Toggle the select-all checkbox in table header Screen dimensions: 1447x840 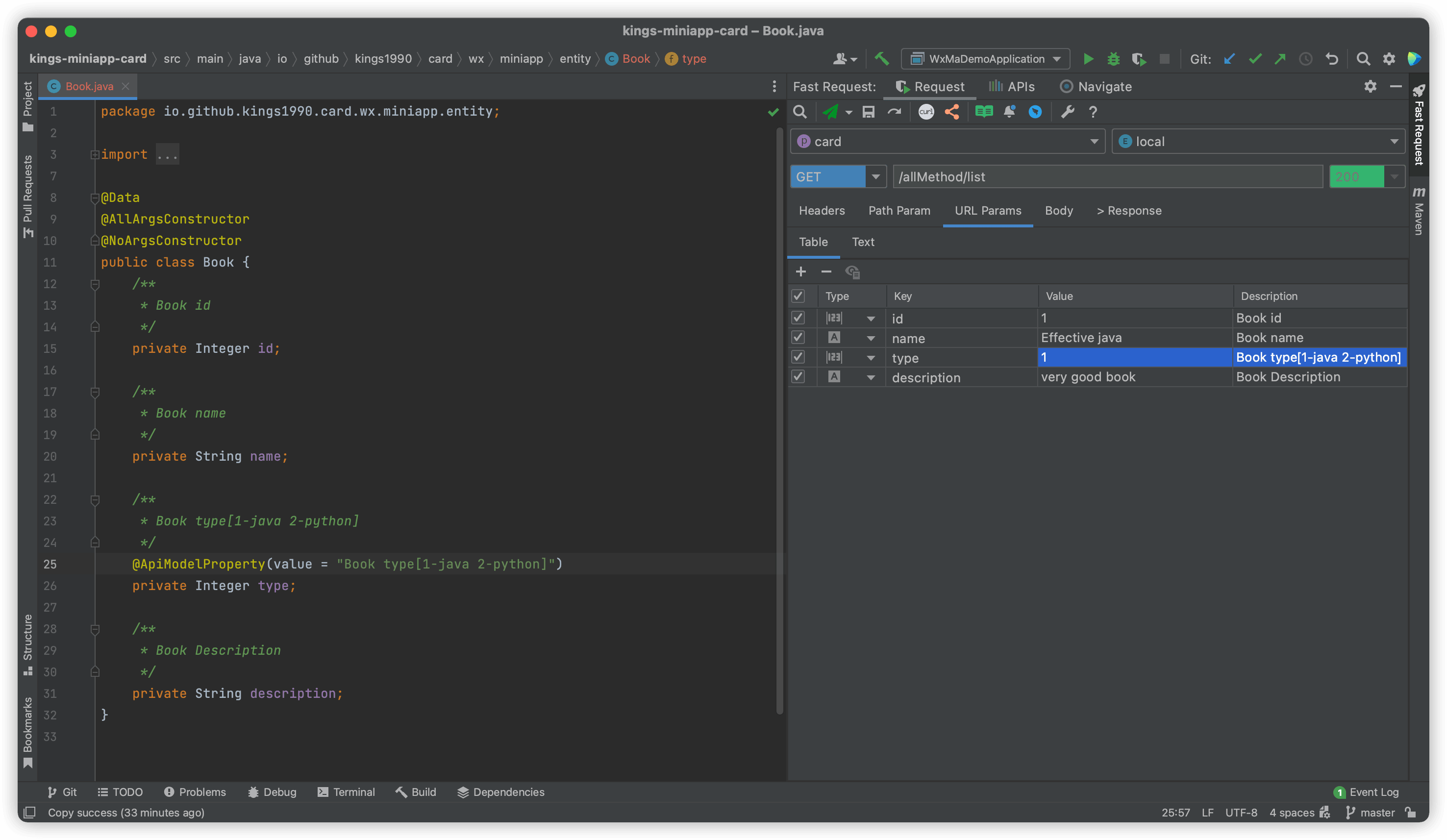(798, 296)
